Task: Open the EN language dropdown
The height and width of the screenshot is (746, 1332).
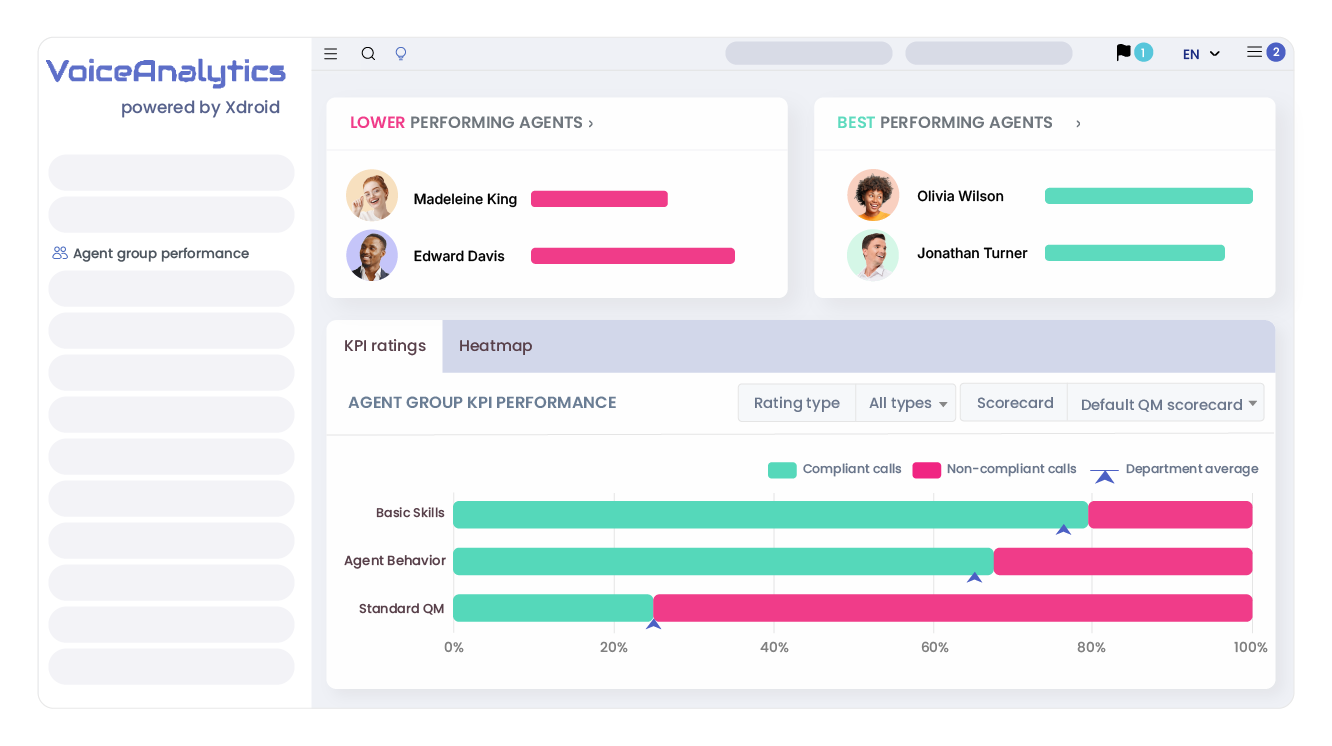Action: pyautogui.click(x=1199, y=53)
